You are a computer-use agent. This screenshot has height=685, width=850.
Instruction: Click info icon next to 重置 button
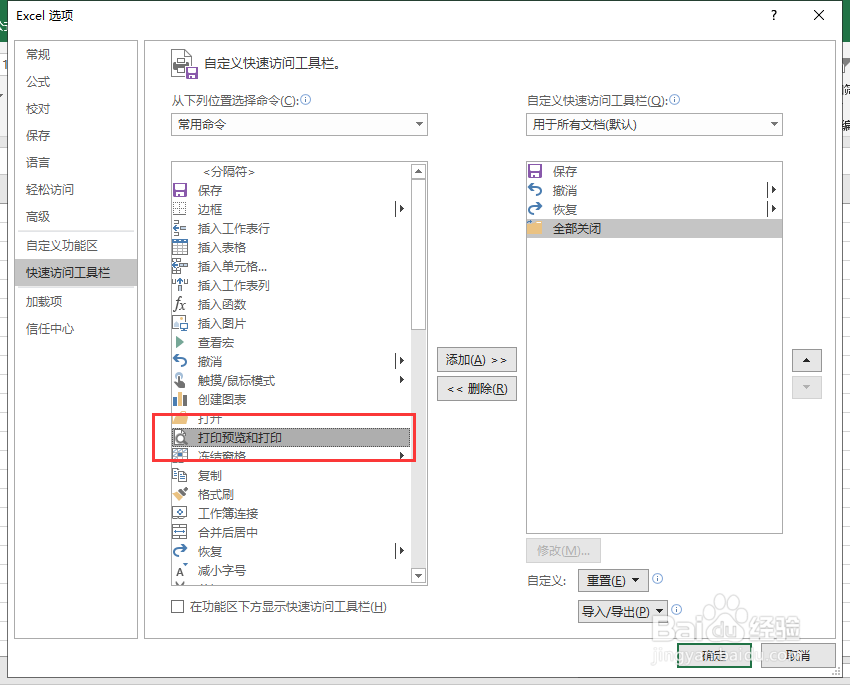tap(658, 579)
